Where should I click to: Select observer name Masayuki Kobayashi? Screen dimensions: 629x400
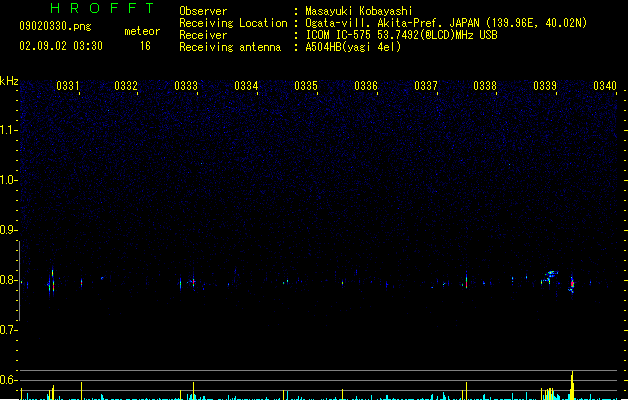coord(359,11)
